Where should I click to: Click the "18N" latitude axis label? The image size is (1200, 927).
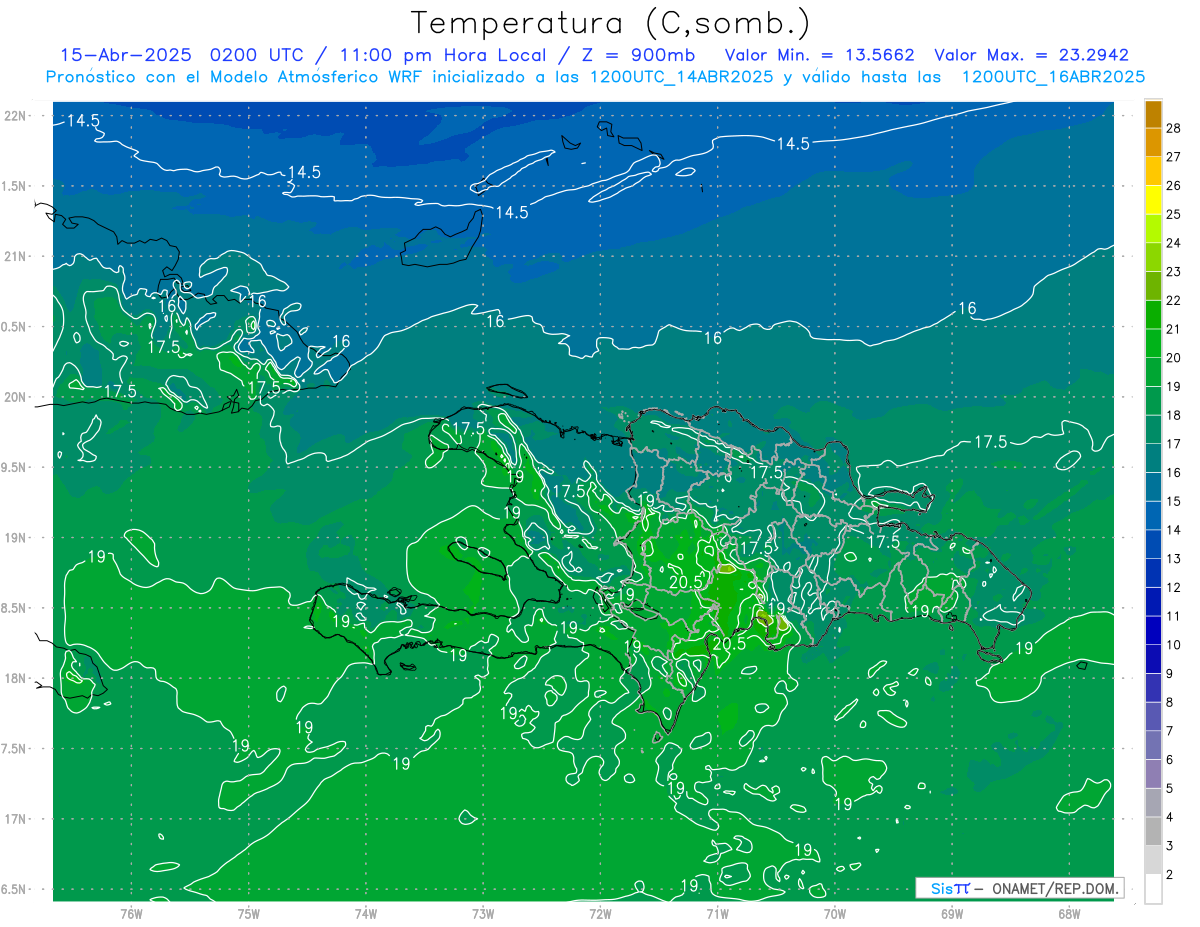pyautogui.click(x=14, y=679)
